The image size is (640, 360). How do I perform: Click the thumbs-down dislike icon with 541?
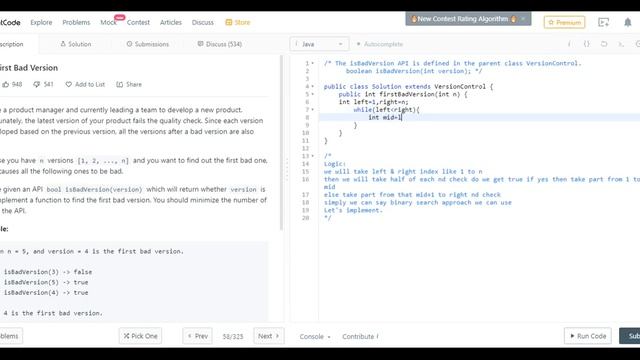pyautogui.click(x=37, y=84)
